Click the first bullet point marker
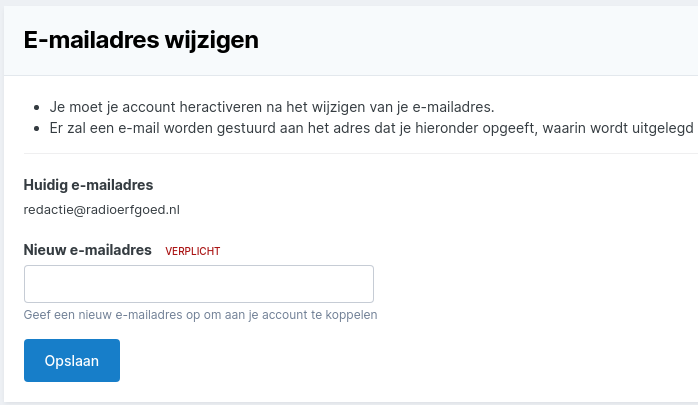This screenshot has width=698, height=405. tap(36, 107)
